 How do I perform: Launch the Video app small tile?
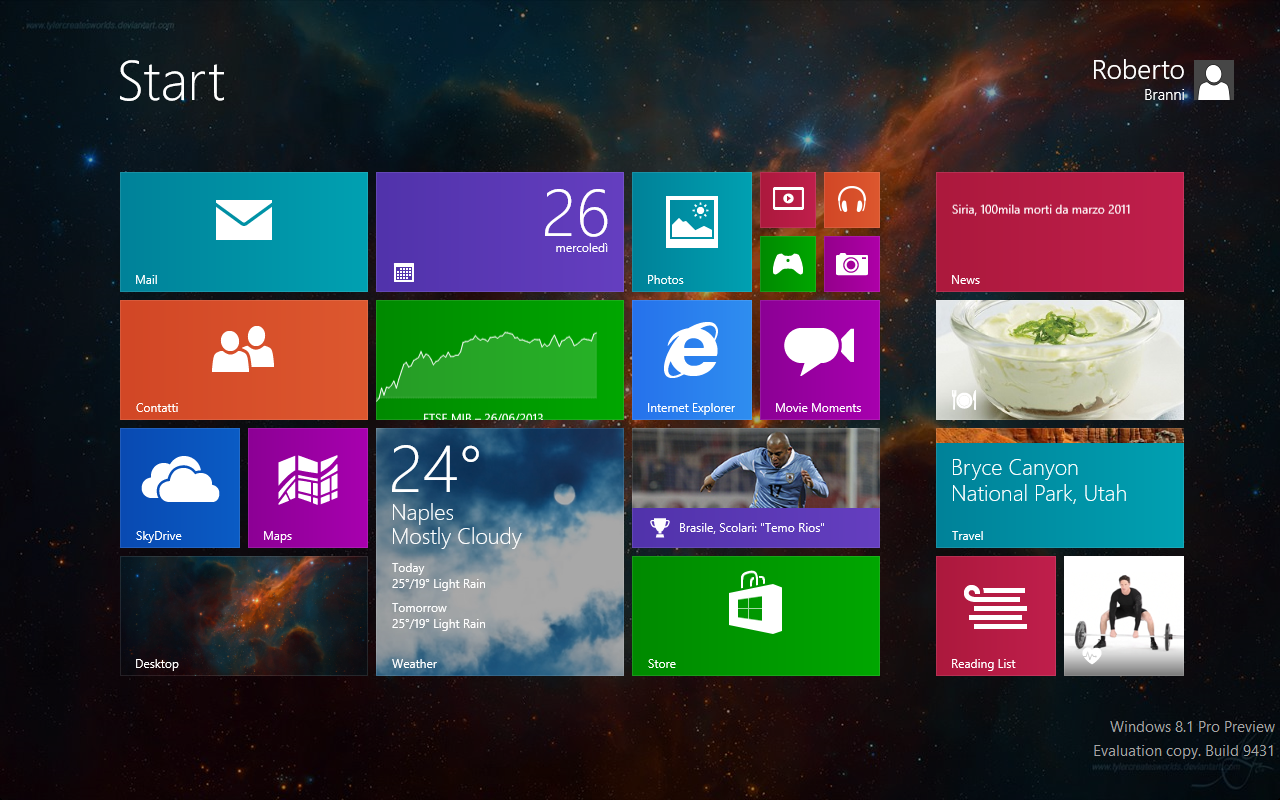(x=788, y=200)
